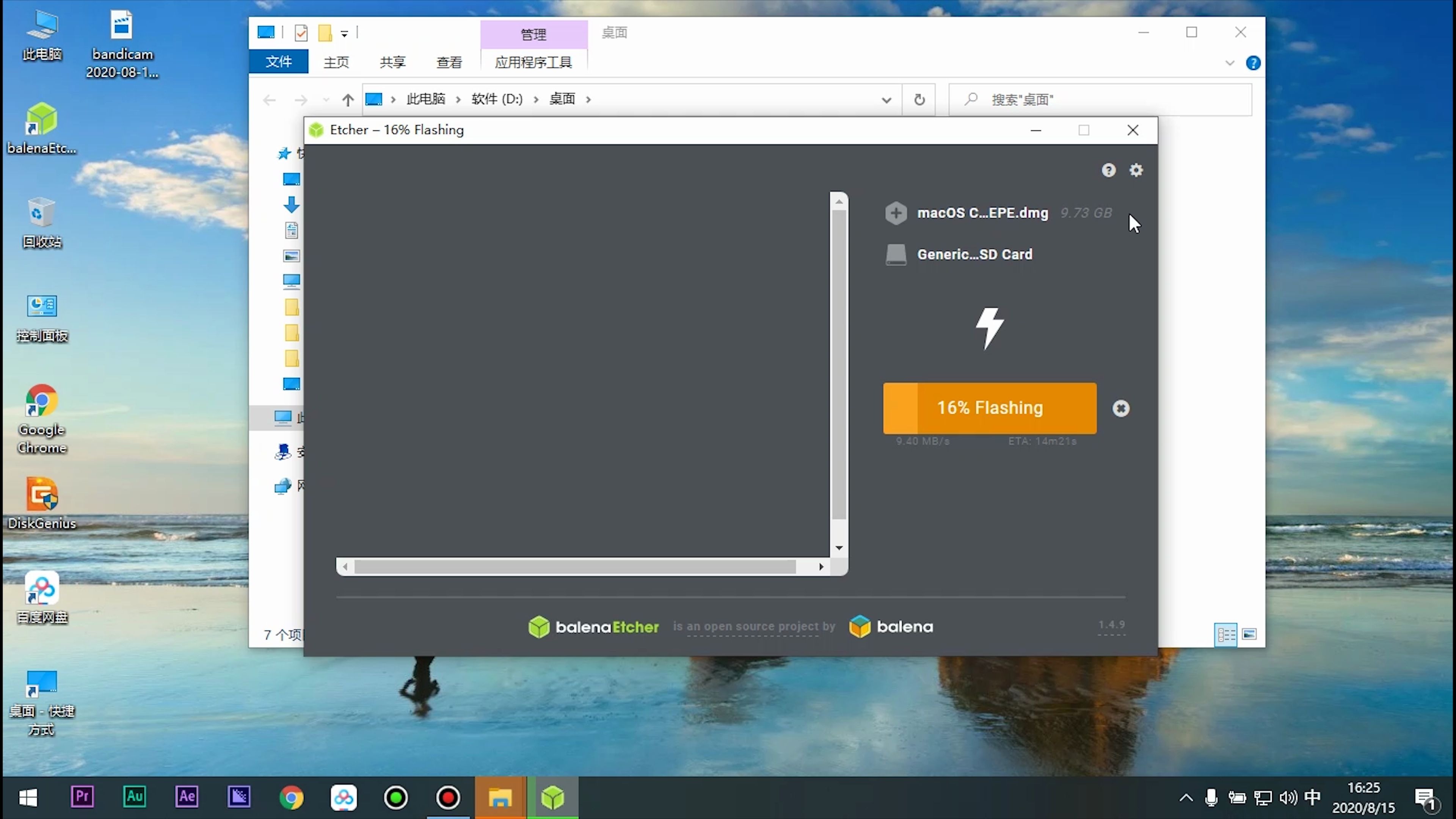Viewport: 1456px width, 819px height.
Task: Open Etcher settings gear icon
Action: pyautogui.click(x=1136, y=170)
